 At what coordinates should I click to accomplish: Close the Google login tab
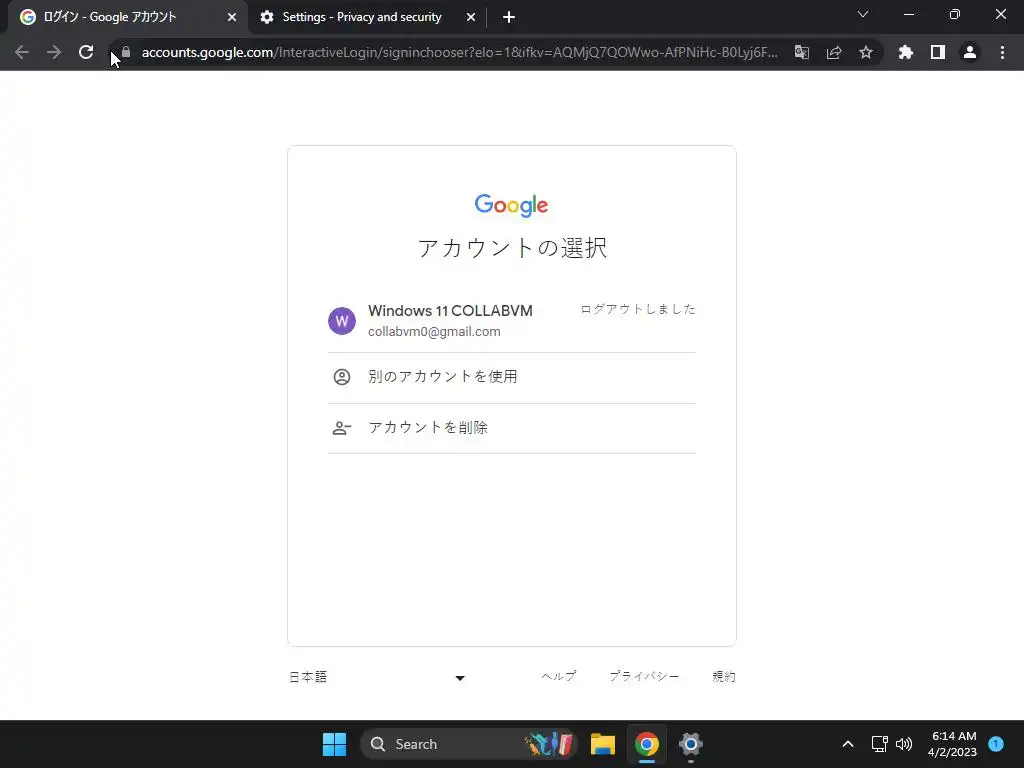[232, 18]
